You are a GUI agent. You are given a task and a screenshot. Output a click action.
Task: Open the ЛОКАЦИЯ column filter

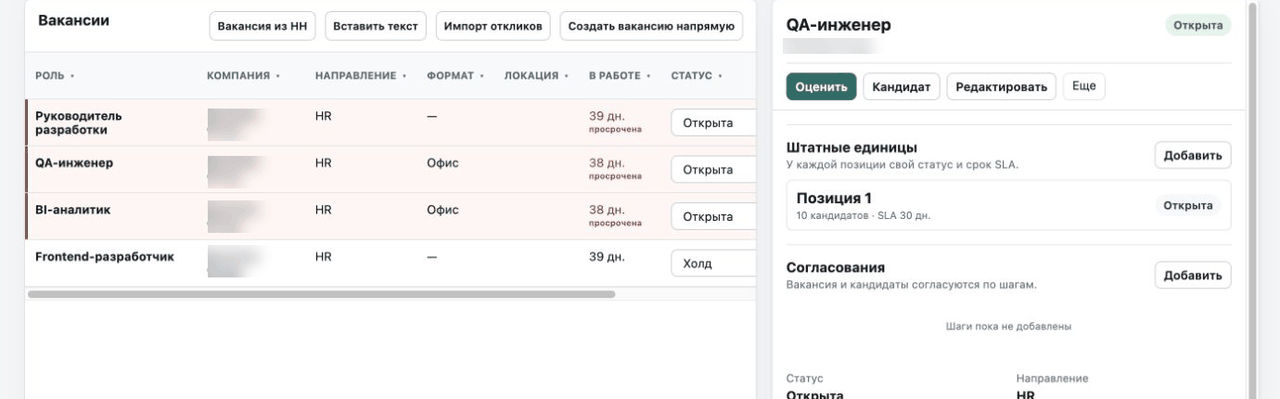point(537,76)
